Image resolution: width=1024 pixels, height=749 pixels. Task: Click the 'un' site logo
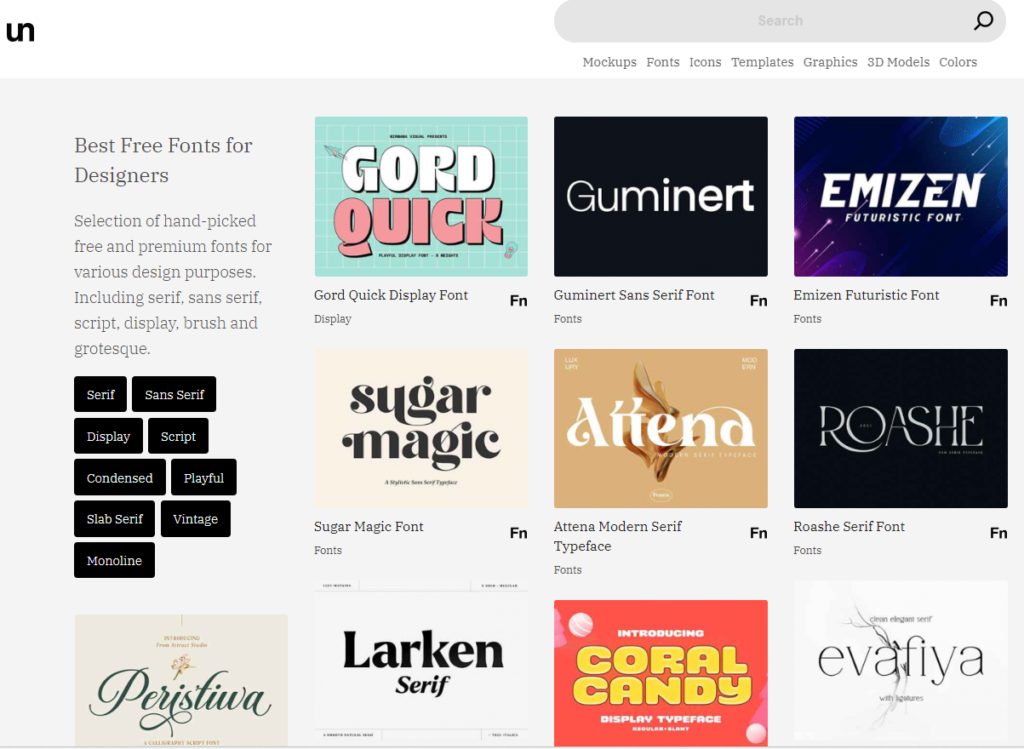pos(20,31)
